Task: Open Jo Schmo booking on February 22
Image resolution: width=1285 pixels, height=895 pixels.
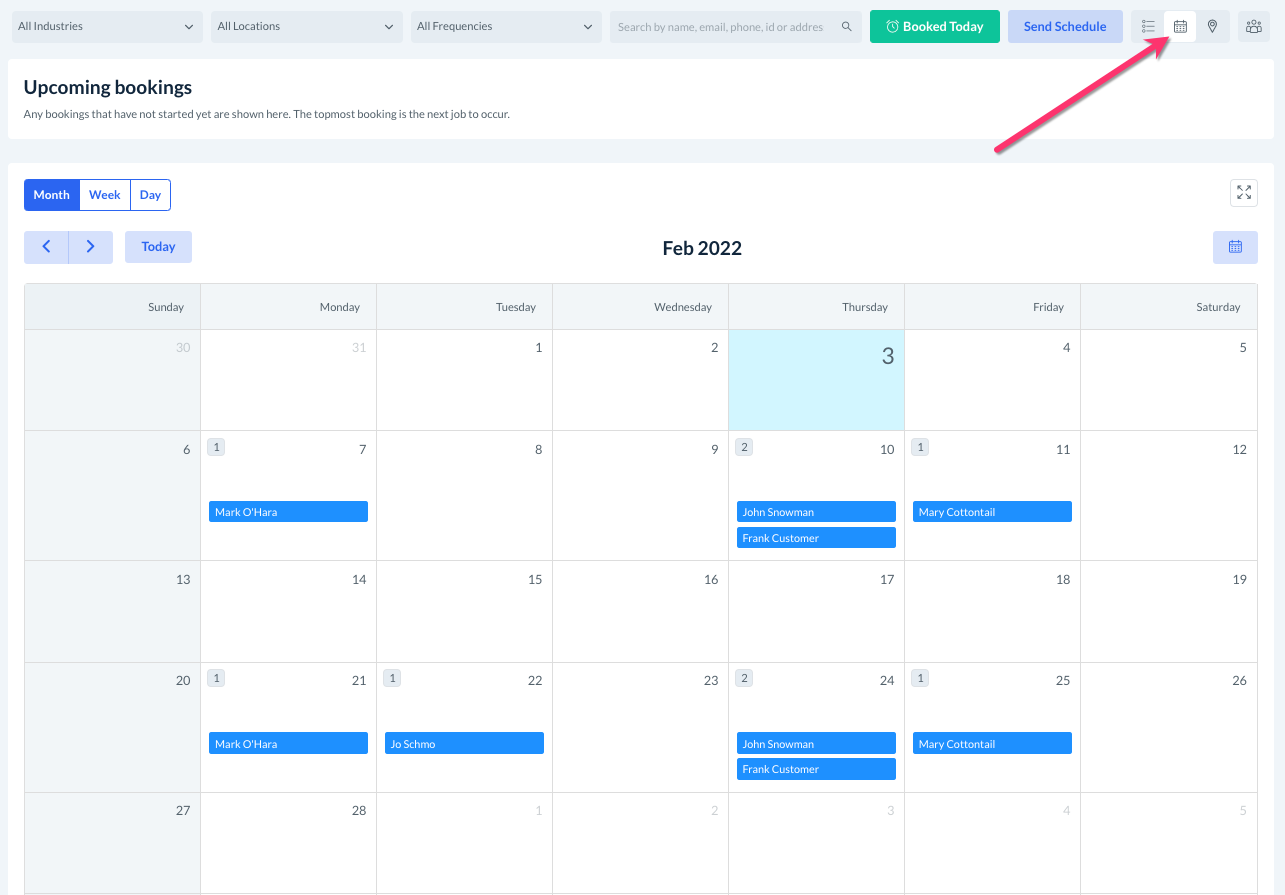Action: (x=465, y=744)
